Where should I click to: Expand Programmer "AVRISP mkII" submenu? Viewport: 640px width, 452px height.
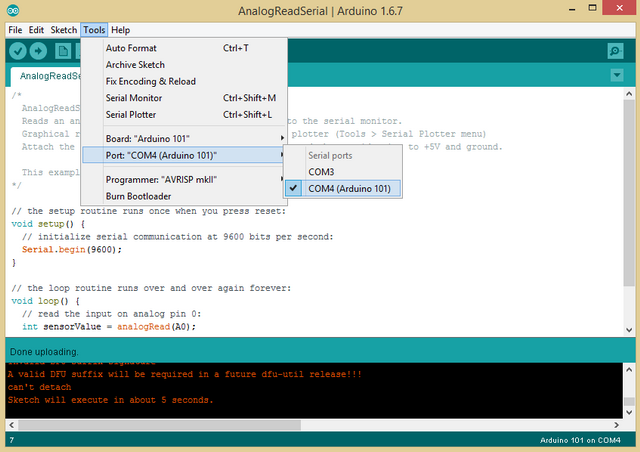click(x=184, y=180)
